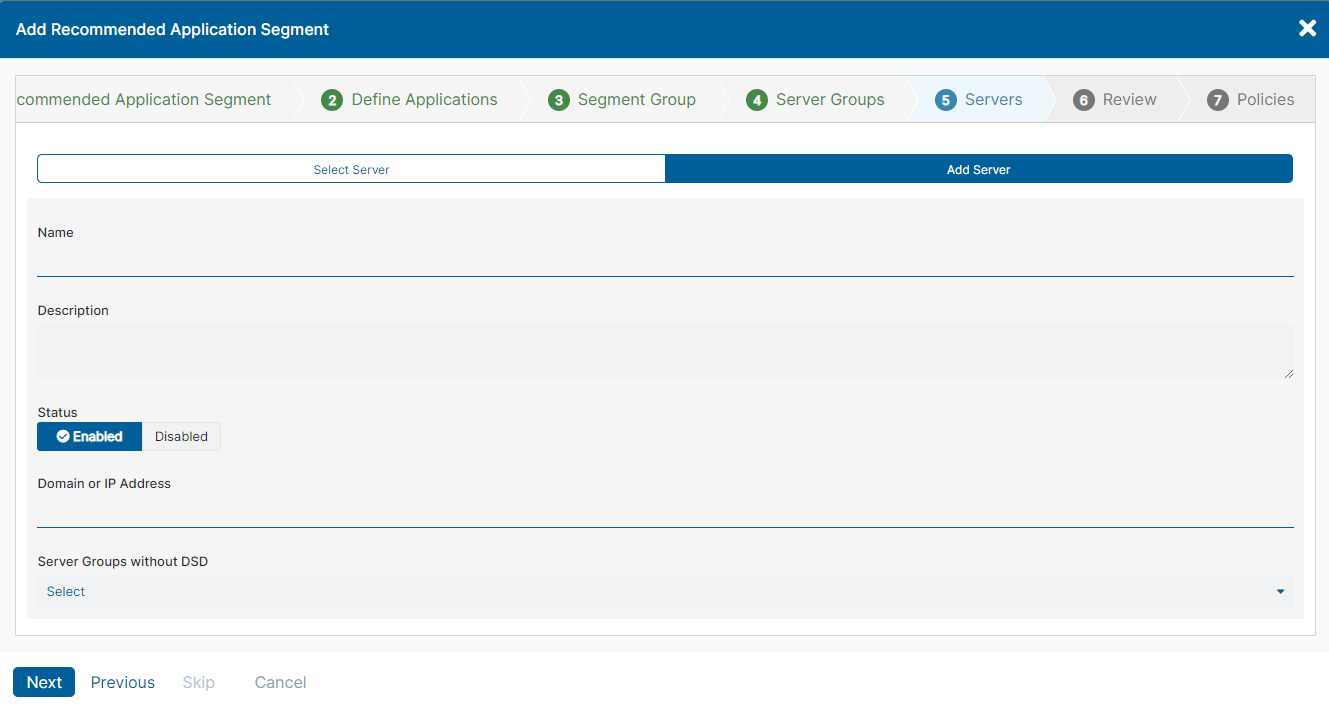Set the server Status to Disabled
Screen dimensions: 1329x710
pos(181,436)
